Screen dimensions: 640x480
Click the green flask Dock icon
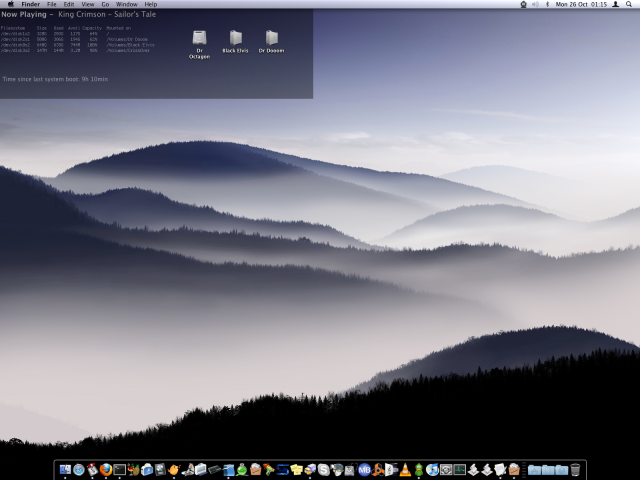point(242,470)
